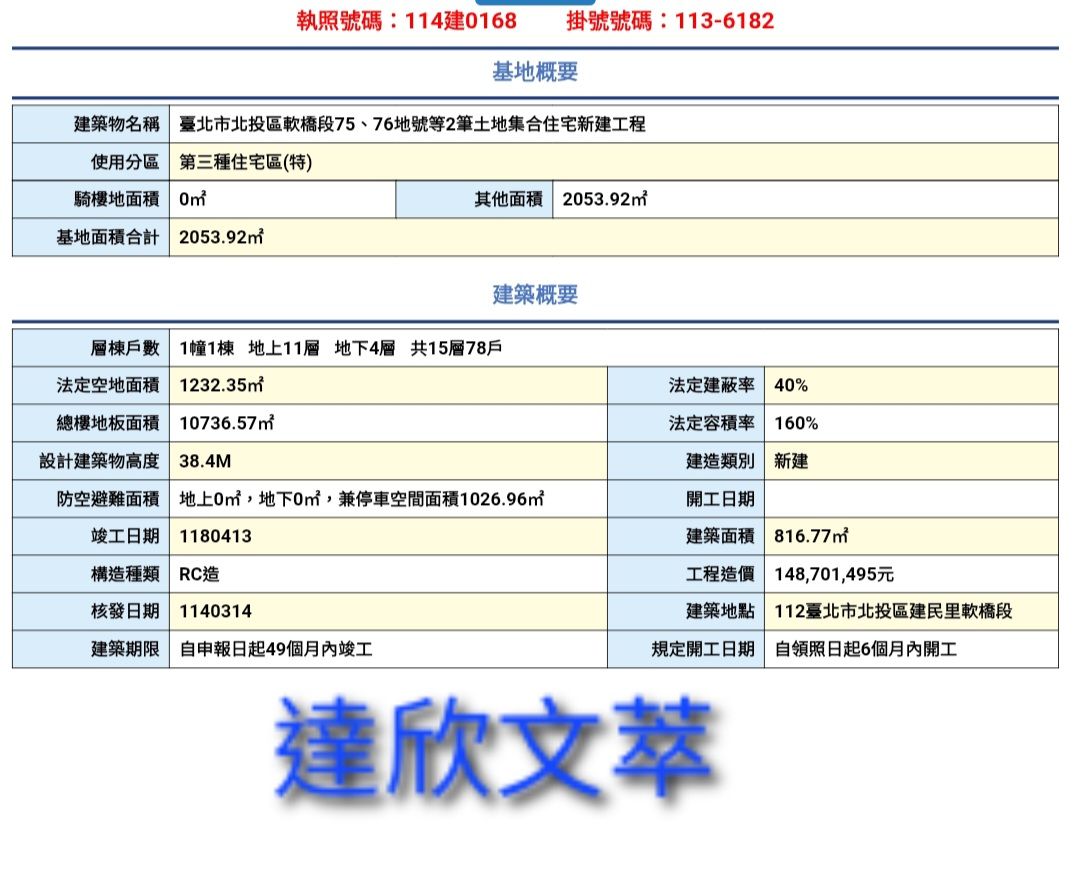Click the 法定空地面積 label

[107, 386]
